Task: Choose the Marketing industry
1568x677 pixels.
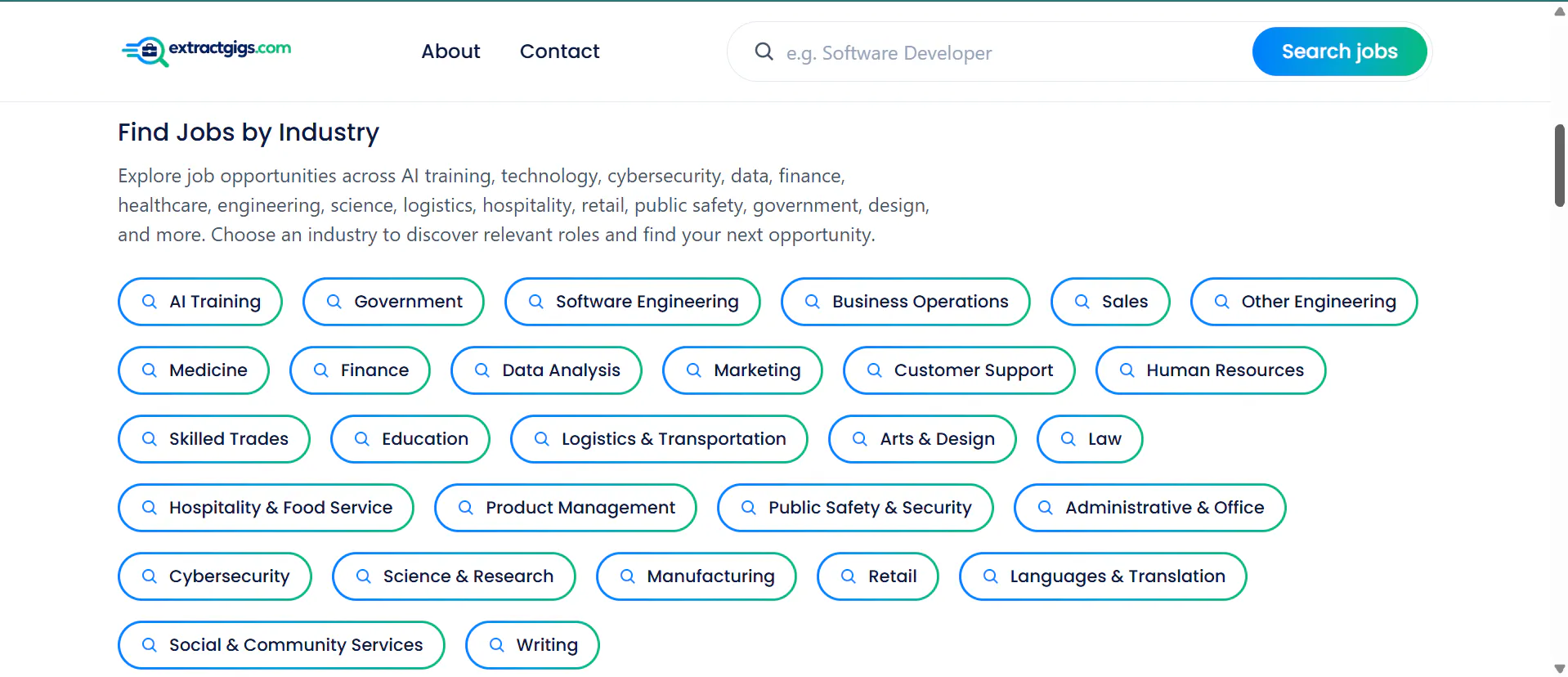Action: (742, 370)
